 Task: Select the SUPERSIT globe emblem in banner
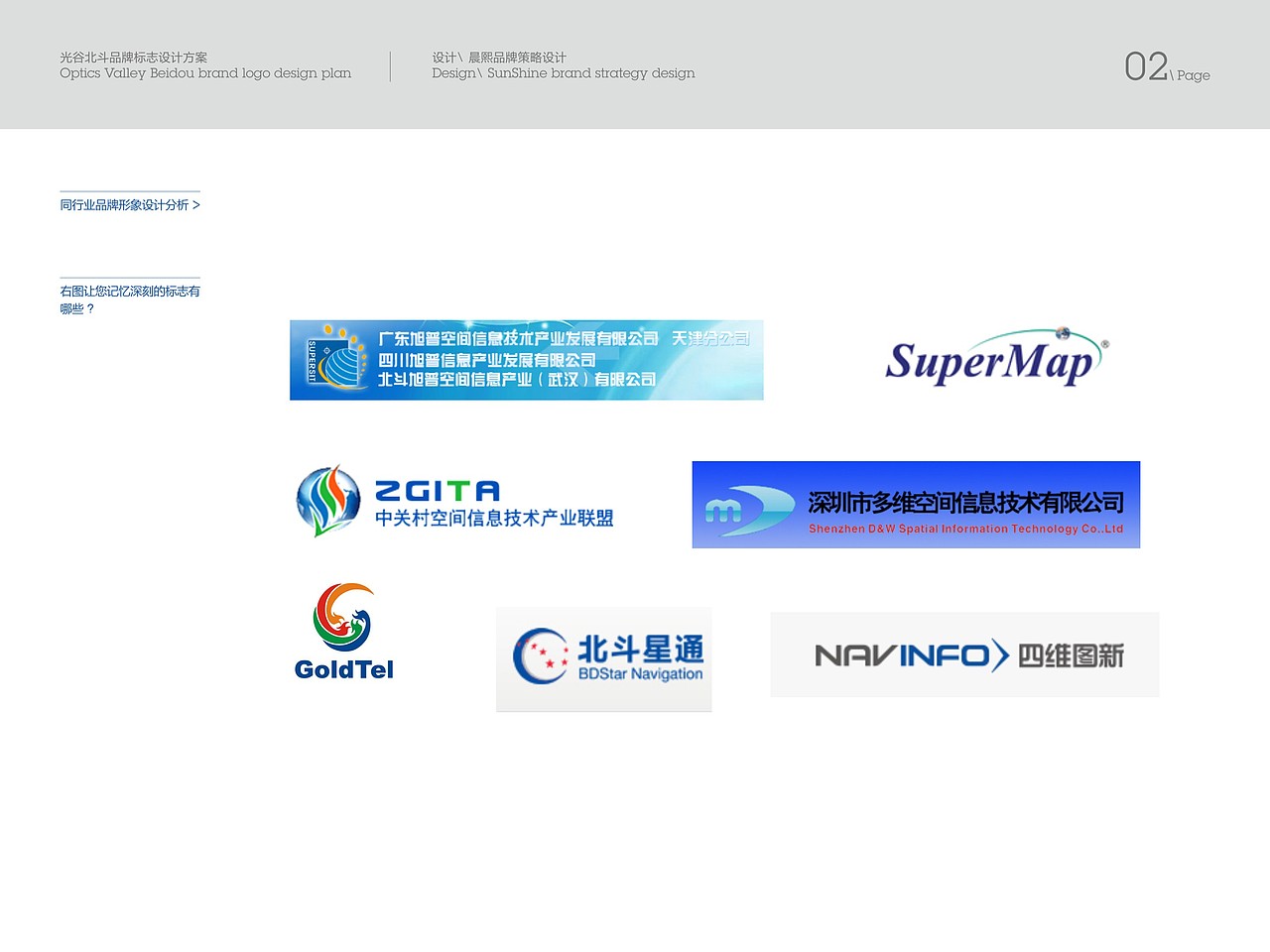337,359
